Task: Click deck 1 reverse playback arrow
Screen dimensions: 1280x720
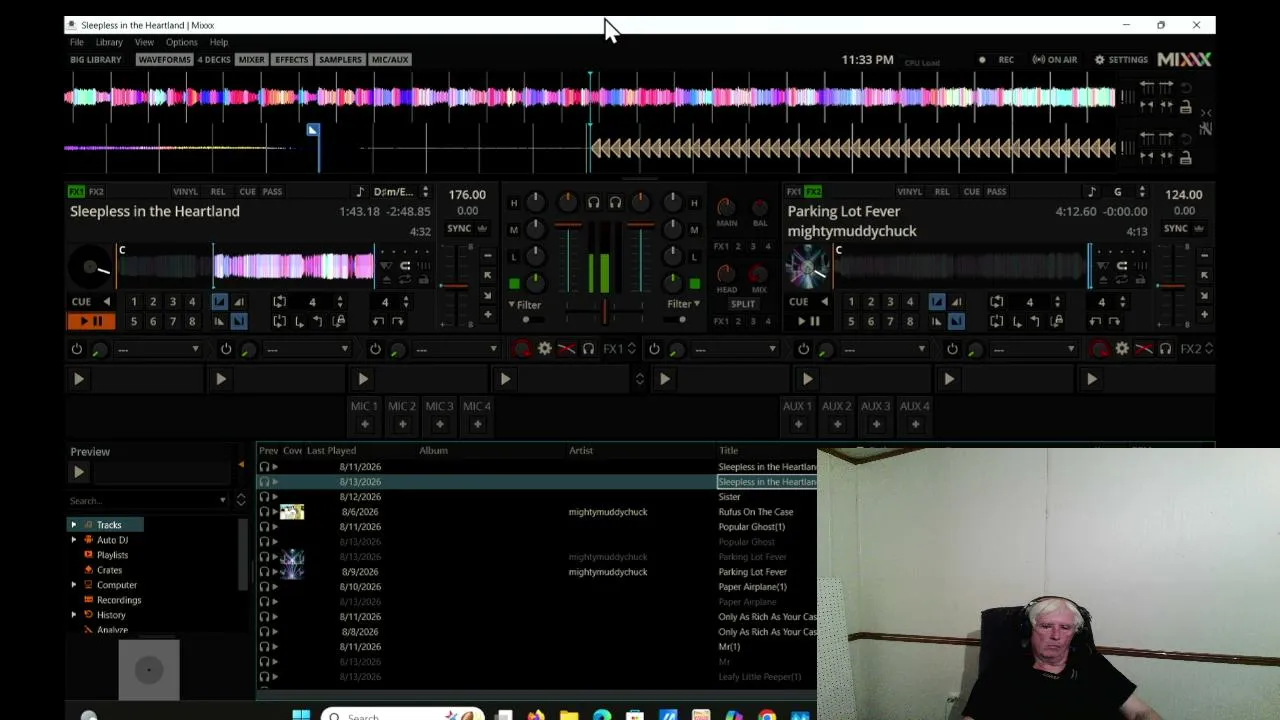Action: (x=106, y=301)
